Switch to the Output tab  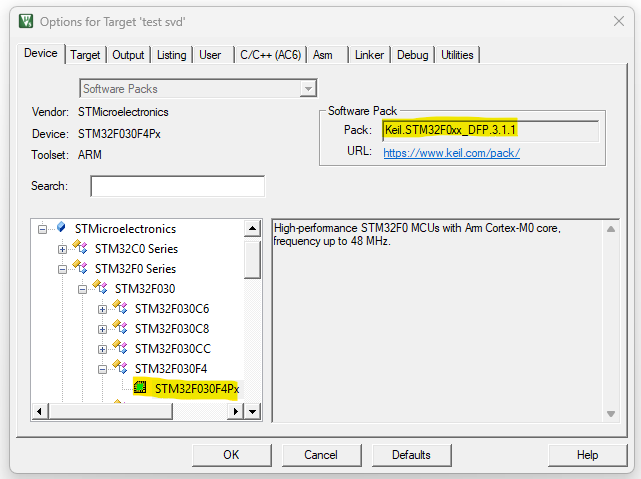[x=128, y=55]
